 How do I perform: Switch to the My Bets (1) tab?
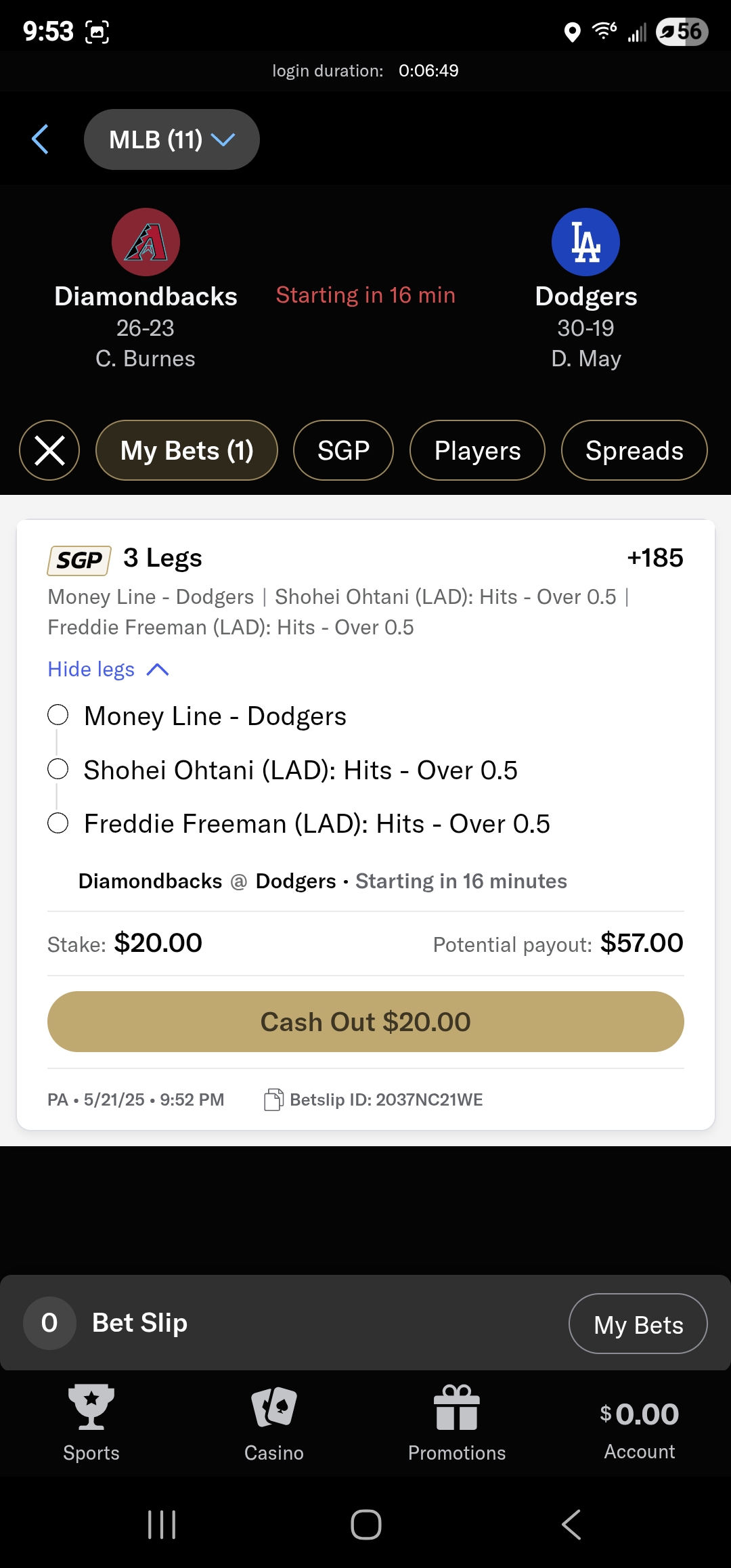(x=187, y=450)
